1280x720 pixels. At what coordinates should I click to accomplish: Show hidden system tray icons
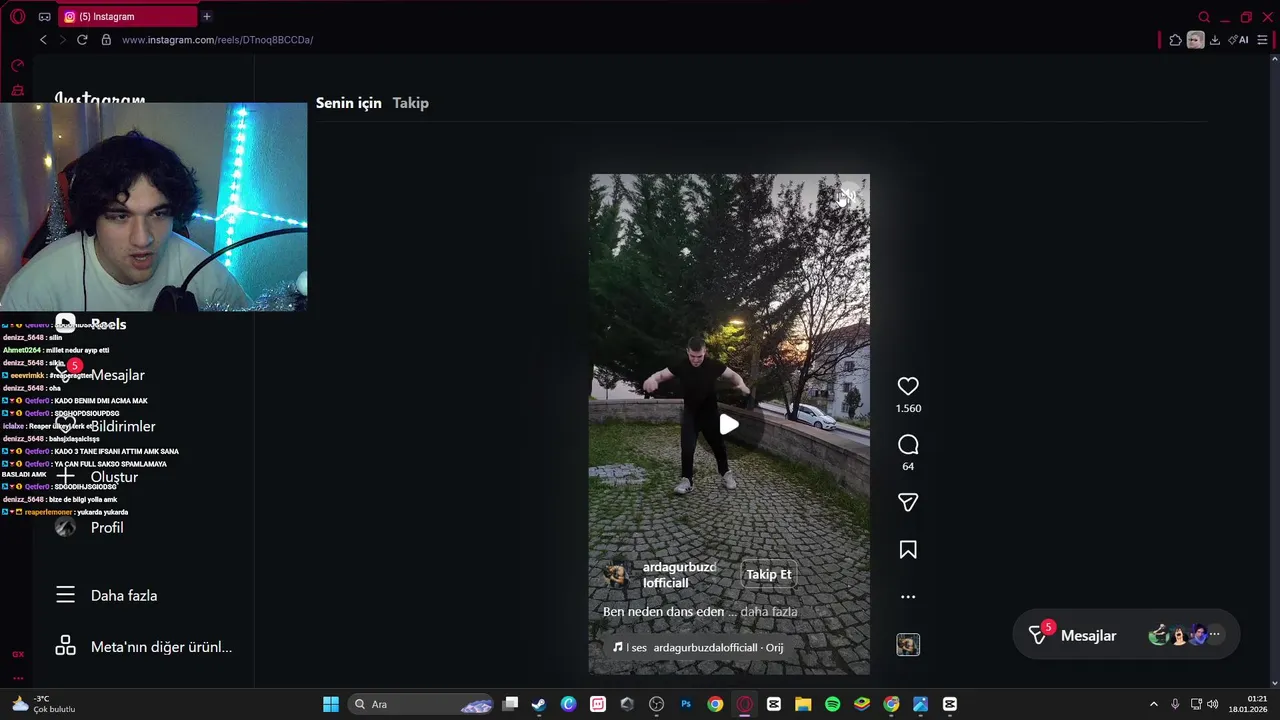tap(1153, 704)
